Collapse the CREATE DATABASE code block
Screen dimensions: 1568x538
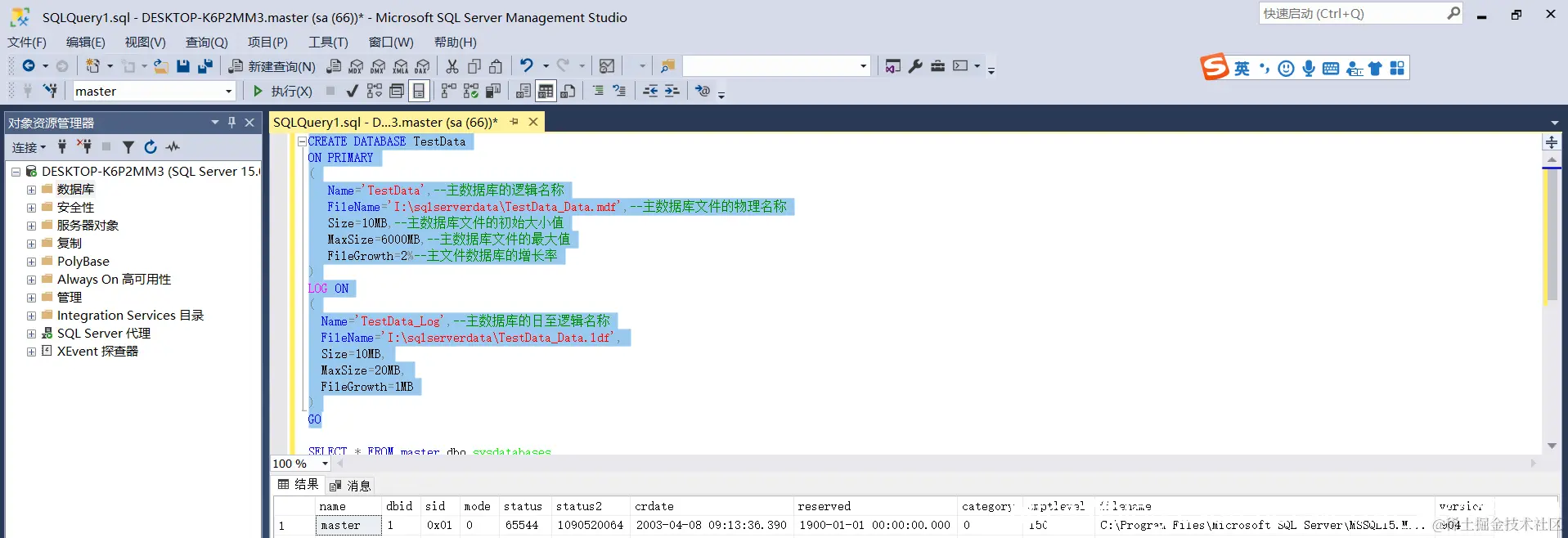302,141
